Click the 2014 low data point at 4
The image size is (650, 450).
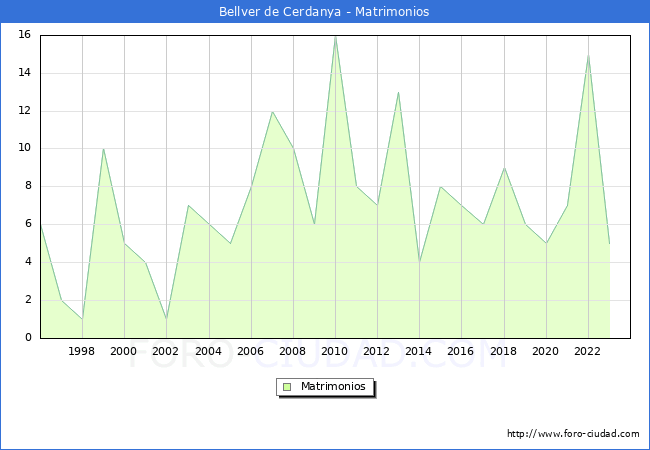coord(420,262)
